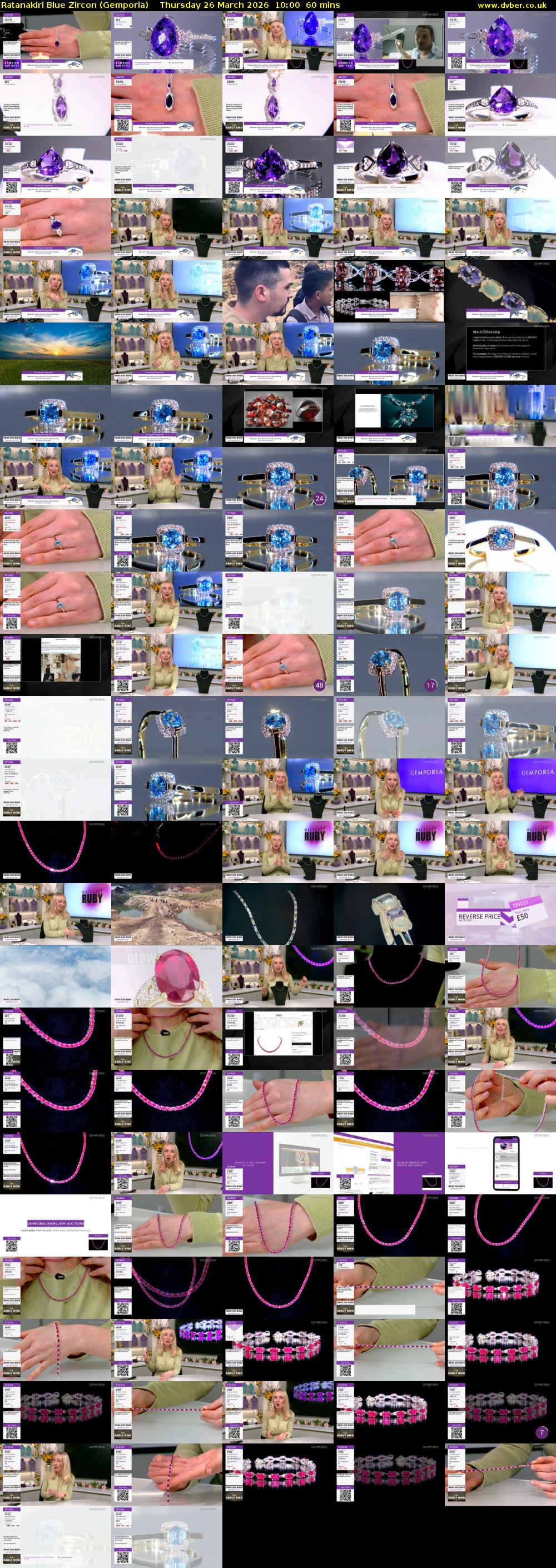The height and width of the screenshot is (1568, 556).
Task: Select the Gemporia Jewellery Auctions white slide
Action: pyautogui.click(x=56, y=1225)
